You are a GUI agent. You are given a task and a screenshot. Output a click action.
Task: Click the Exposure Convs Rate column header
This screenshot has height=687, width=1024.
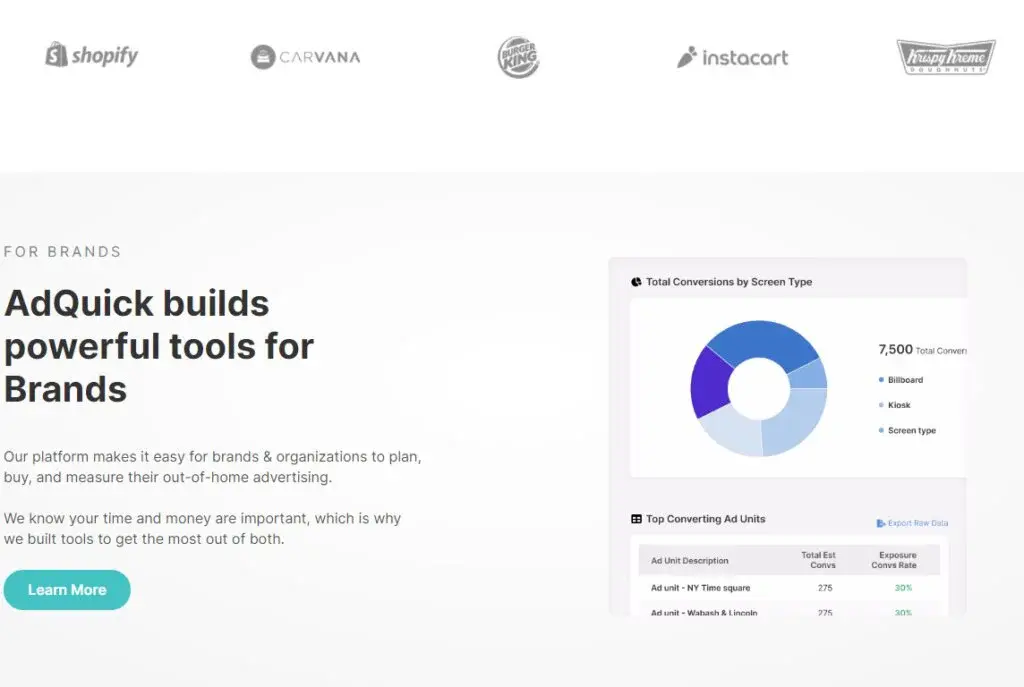(x=894, y=560)
